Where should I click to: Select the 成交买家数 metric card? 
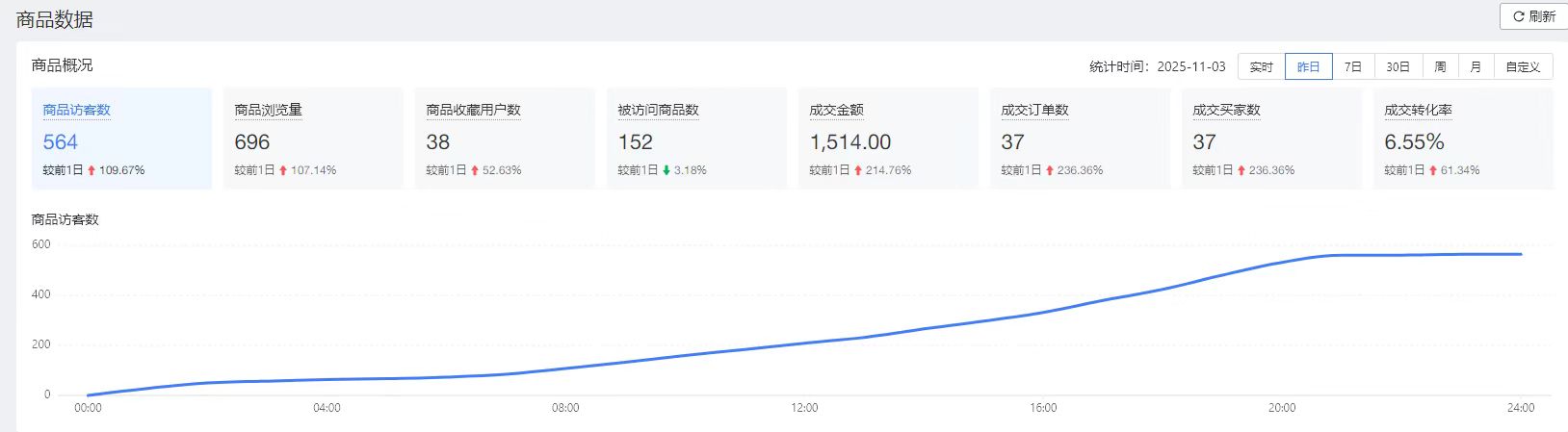pyautogui.click(x=1271, y=139)
